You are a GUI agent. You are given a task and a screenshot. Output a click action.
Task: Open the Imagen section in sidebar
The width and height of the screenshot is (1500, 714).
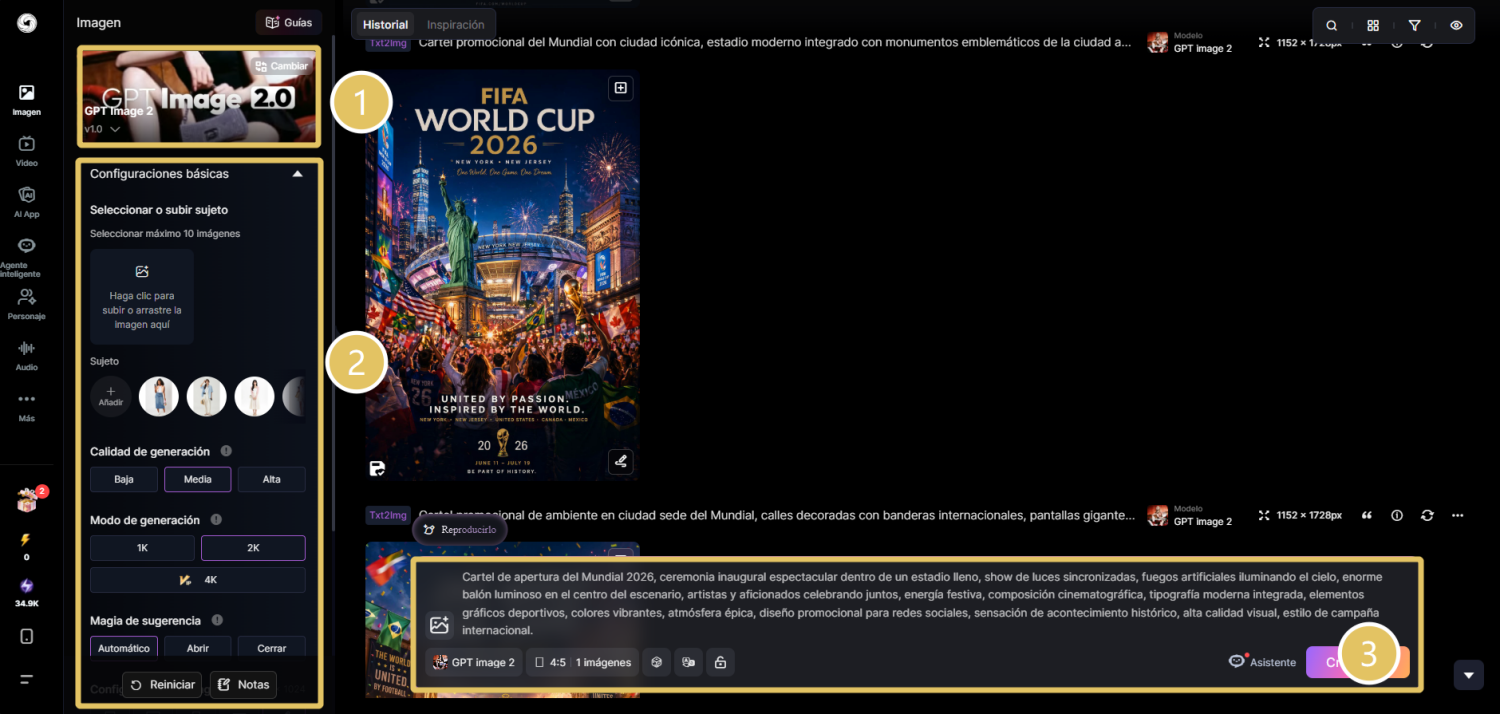click(27, 101)
